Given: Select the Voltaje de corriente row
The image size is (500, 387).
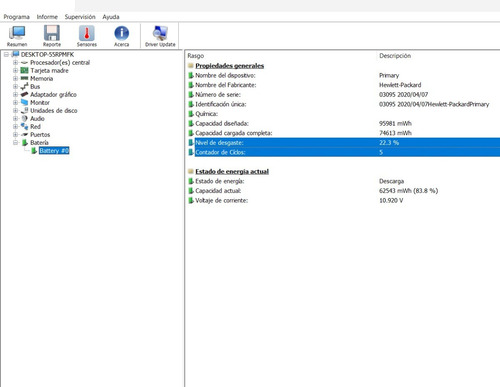Looking at the screenshot, I should click(343, 201).
